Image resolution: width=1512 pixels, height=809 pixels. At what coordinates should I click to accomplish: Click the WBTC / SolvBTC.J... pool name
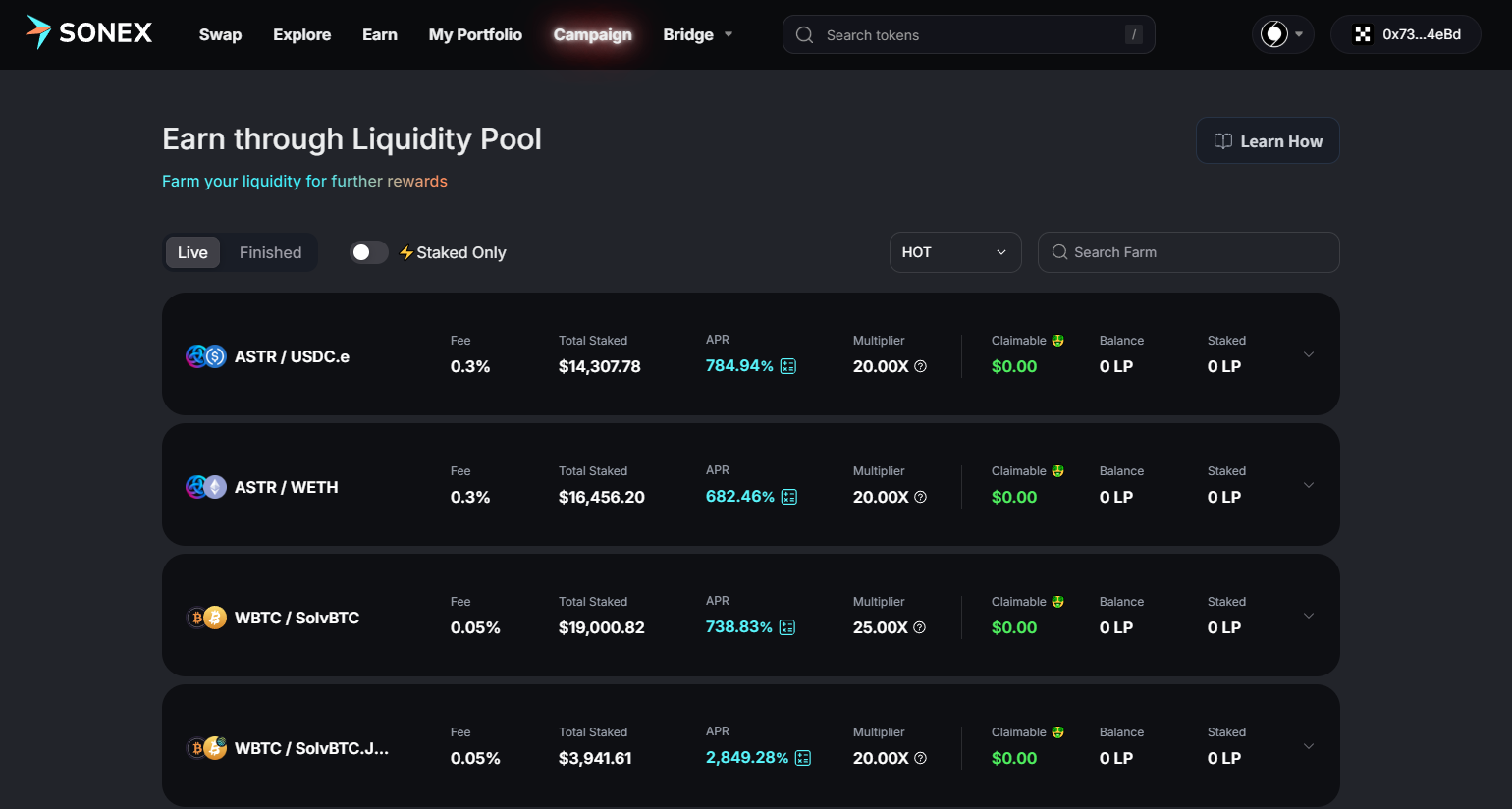click(x=311, y=748)
